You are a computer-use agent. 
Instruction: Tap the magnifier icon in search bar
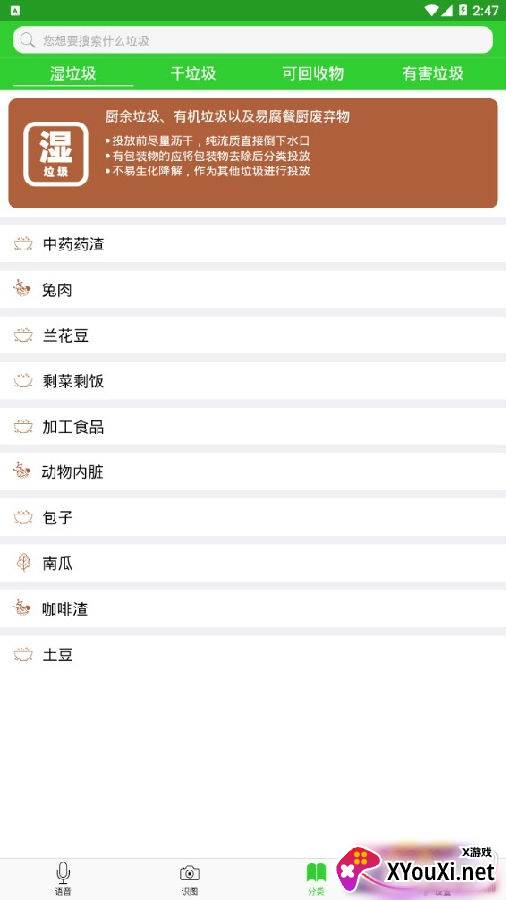click(x=28, y=40)
